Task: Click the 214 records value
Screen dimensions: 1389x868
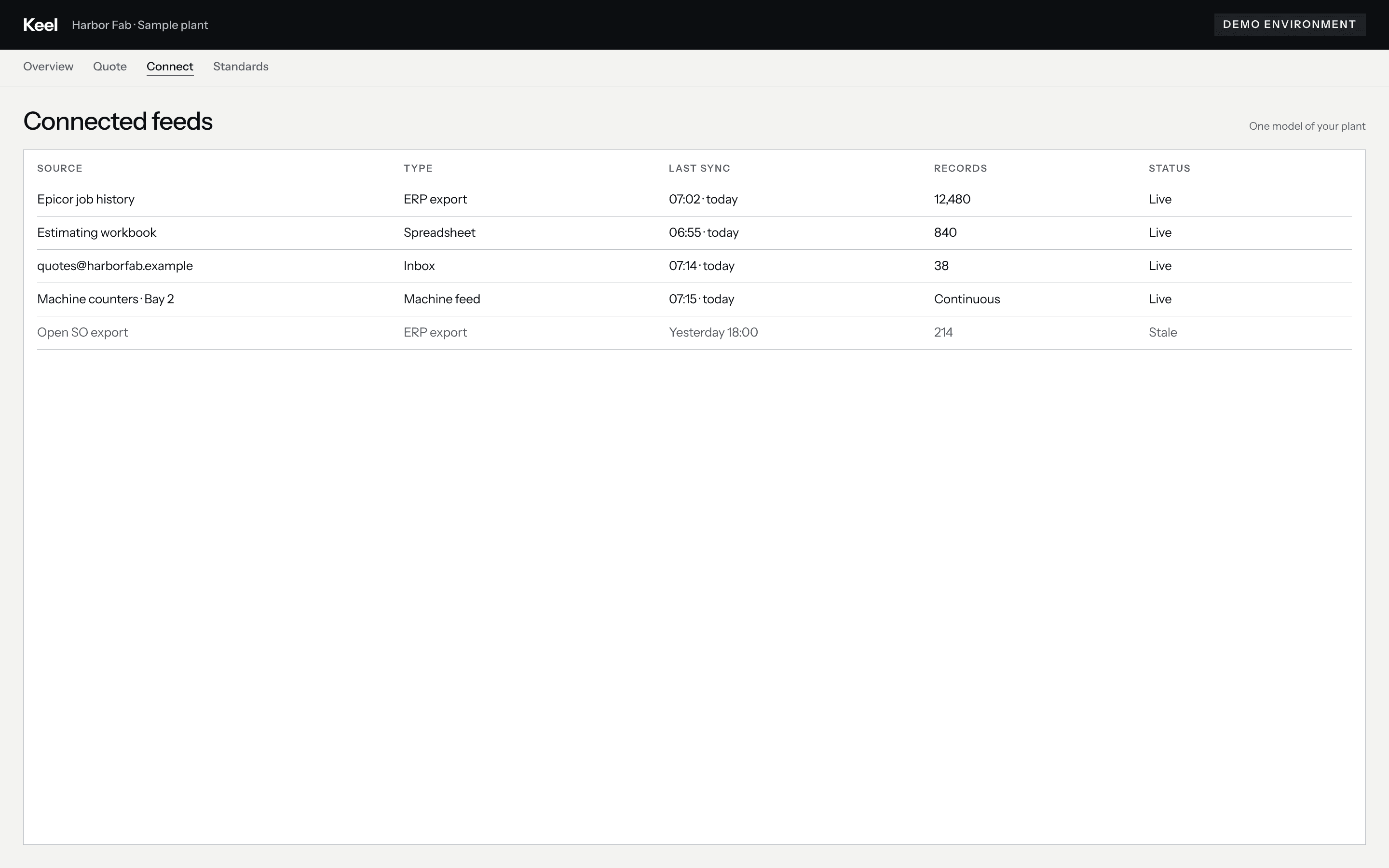Action: 943,332
